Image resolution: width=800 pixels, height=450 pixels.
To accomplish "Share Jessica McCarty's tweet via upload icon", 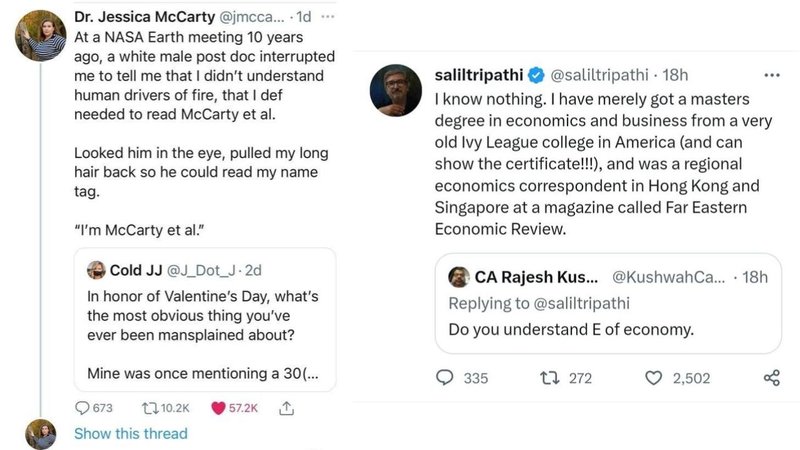I will pos(286,408).
